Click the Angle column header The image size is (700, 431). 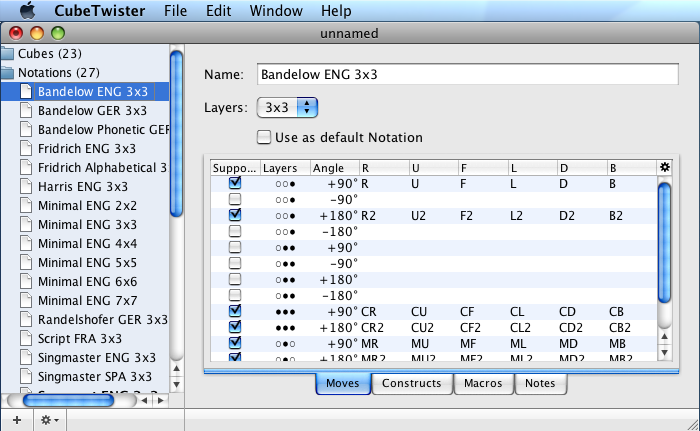(x=334, y=168)
